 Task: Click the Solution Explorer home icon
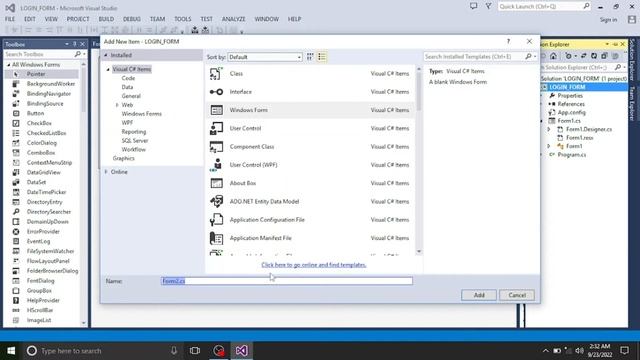pyautogui.click(x=553, y=56)
